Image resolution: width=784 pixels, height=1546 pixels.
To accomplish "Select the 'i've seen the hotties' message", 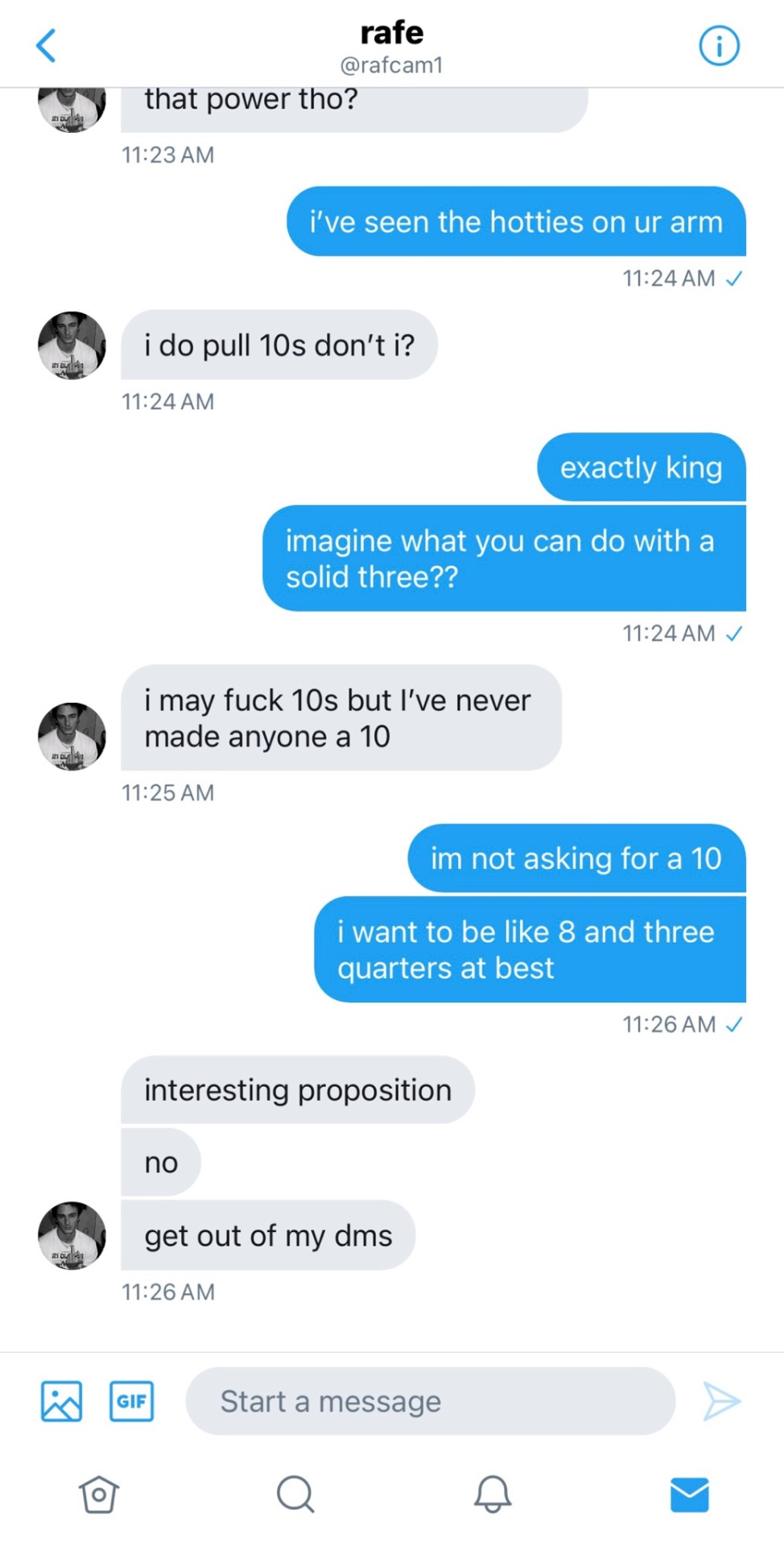I will [x=516, y=222].
